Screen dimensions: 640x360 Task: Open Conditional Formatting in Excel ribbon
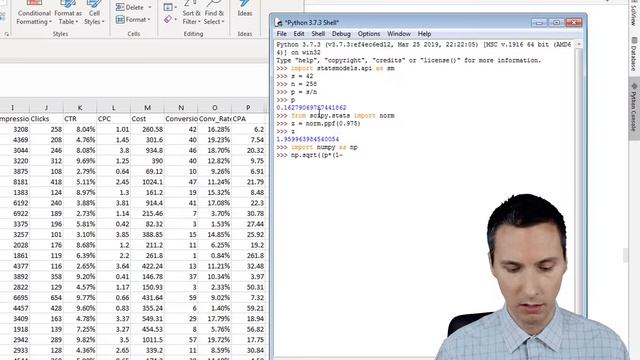34,13
